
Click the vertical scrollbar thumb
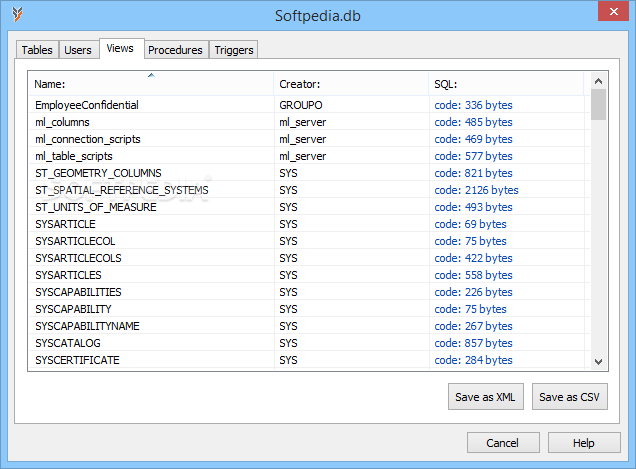click(598, 104)
